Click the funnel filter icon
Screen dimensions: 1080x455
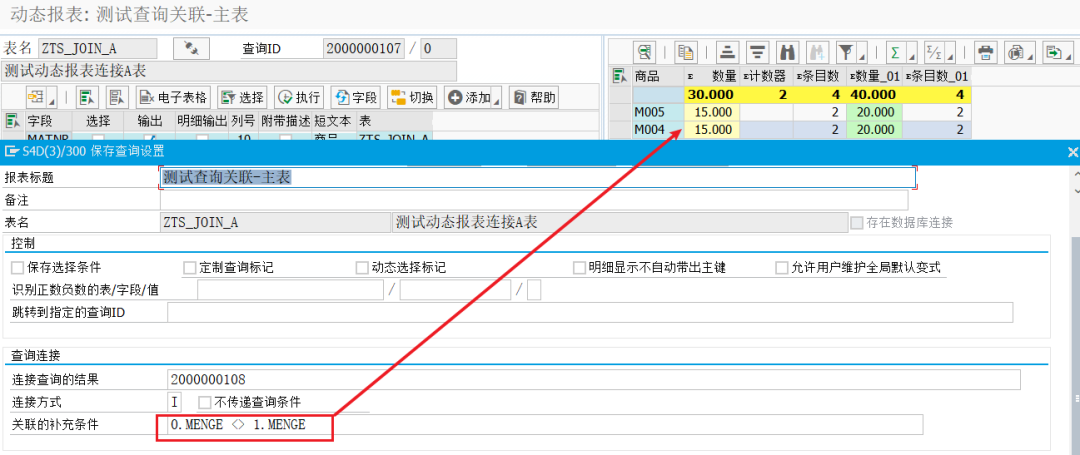[845, 52]
